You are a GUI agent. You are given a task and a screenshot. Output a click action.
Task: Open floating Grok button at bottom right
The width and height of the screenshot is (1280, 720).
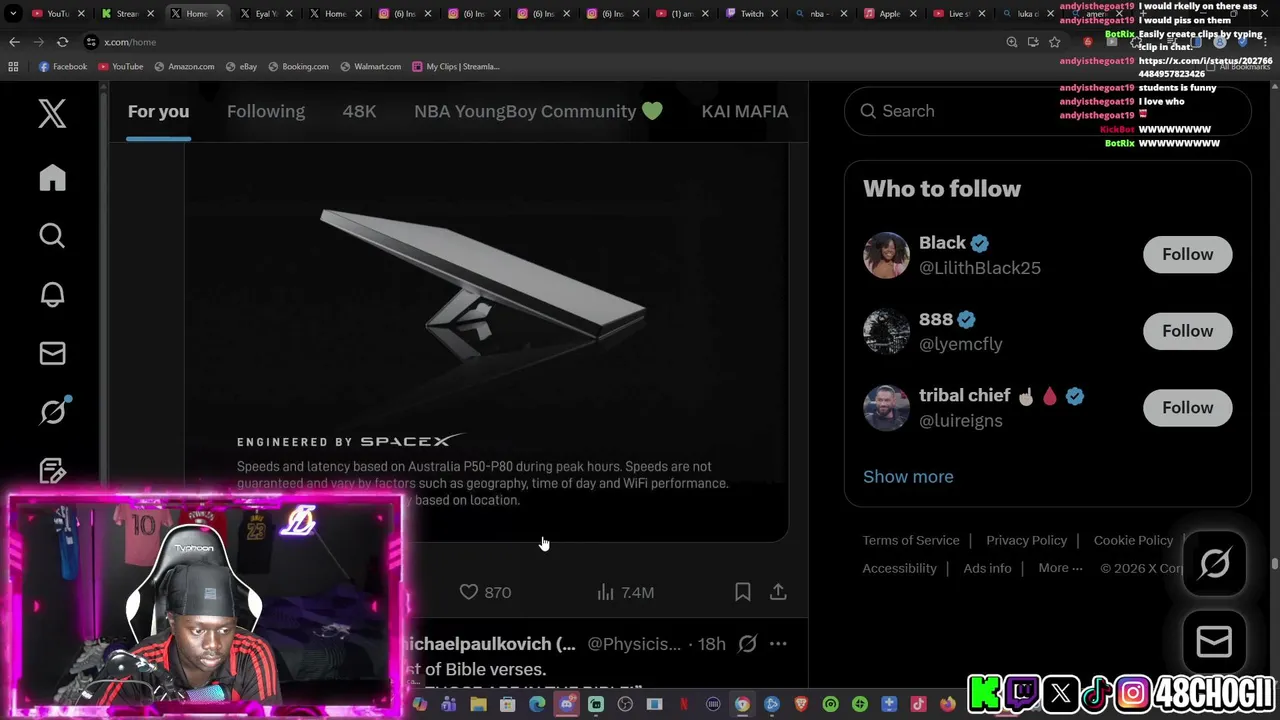[x=1215, y=564]
